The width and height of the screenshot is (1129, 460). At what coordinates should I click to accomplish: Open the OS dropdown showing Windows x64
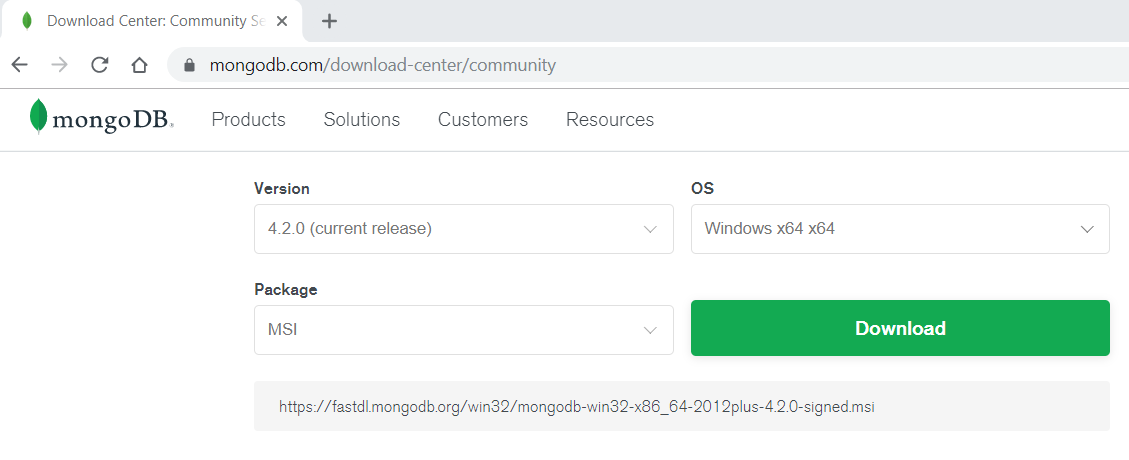click(899, 229)
